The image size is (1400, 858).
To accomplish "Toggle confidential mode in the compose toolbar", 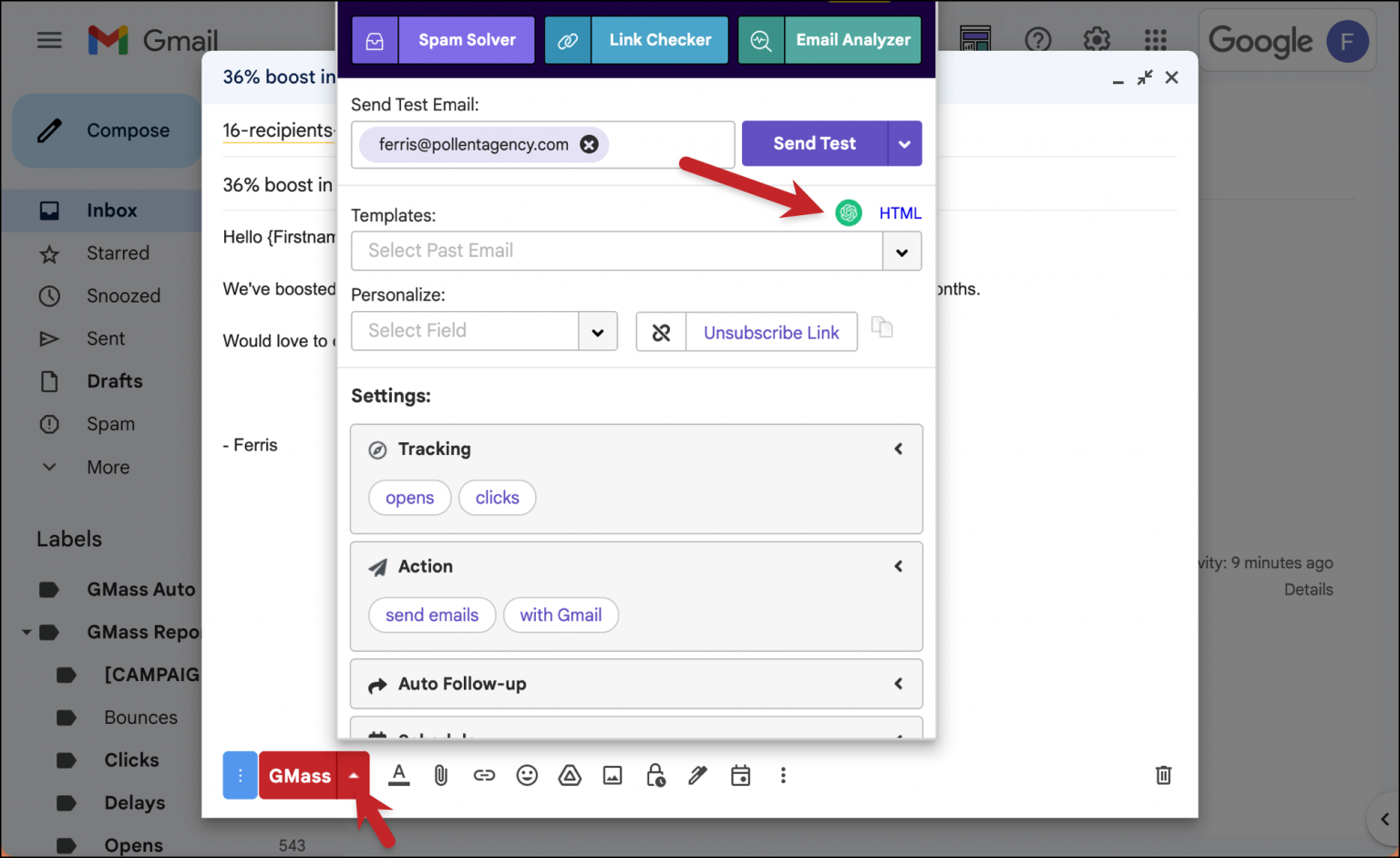I will (x=655, y=775).
